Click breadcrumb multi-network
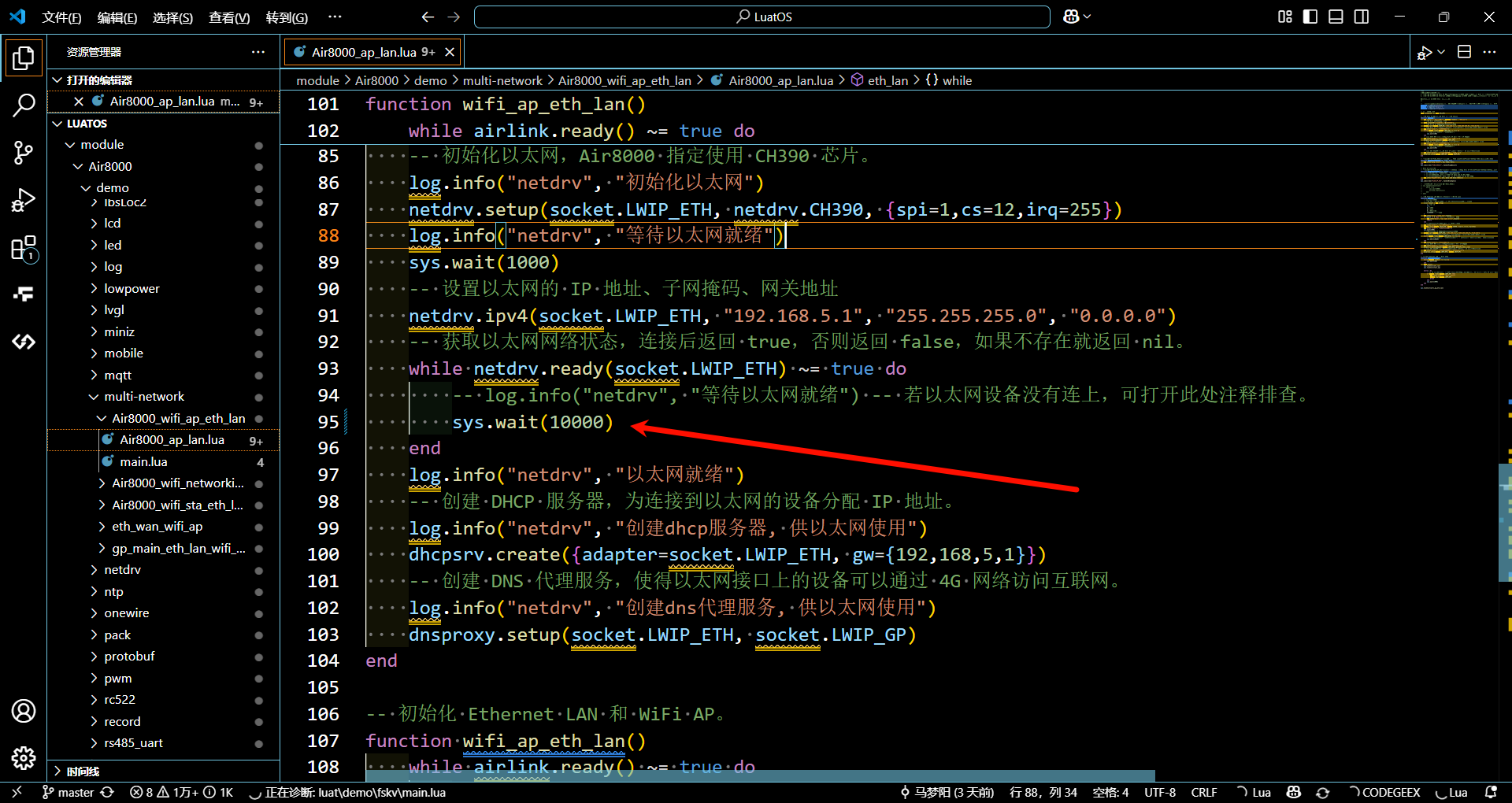Image resolution: width=1512 pixels, height=803 pixels. coord(502,80)
